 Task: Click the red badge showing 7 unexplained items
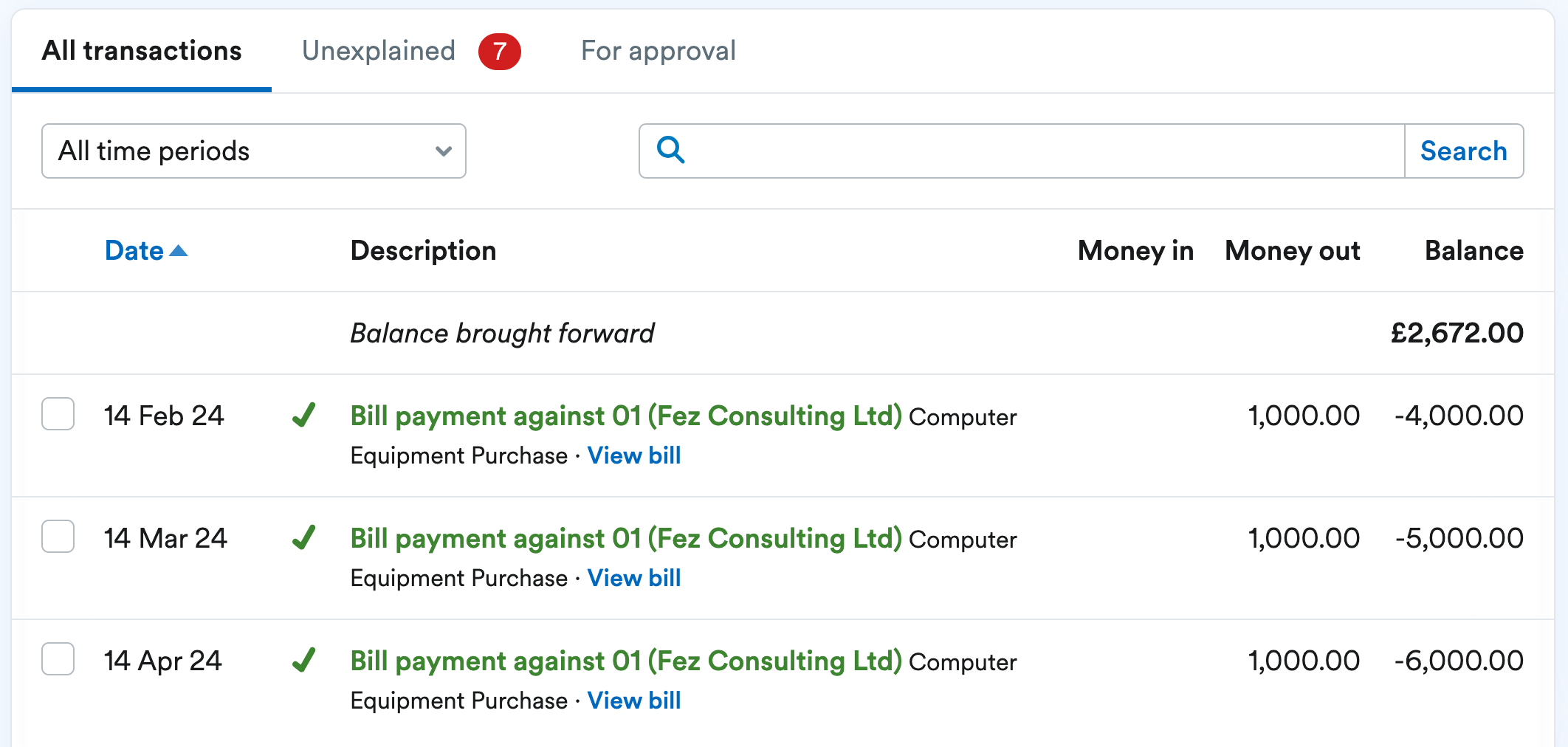[499, 51]
